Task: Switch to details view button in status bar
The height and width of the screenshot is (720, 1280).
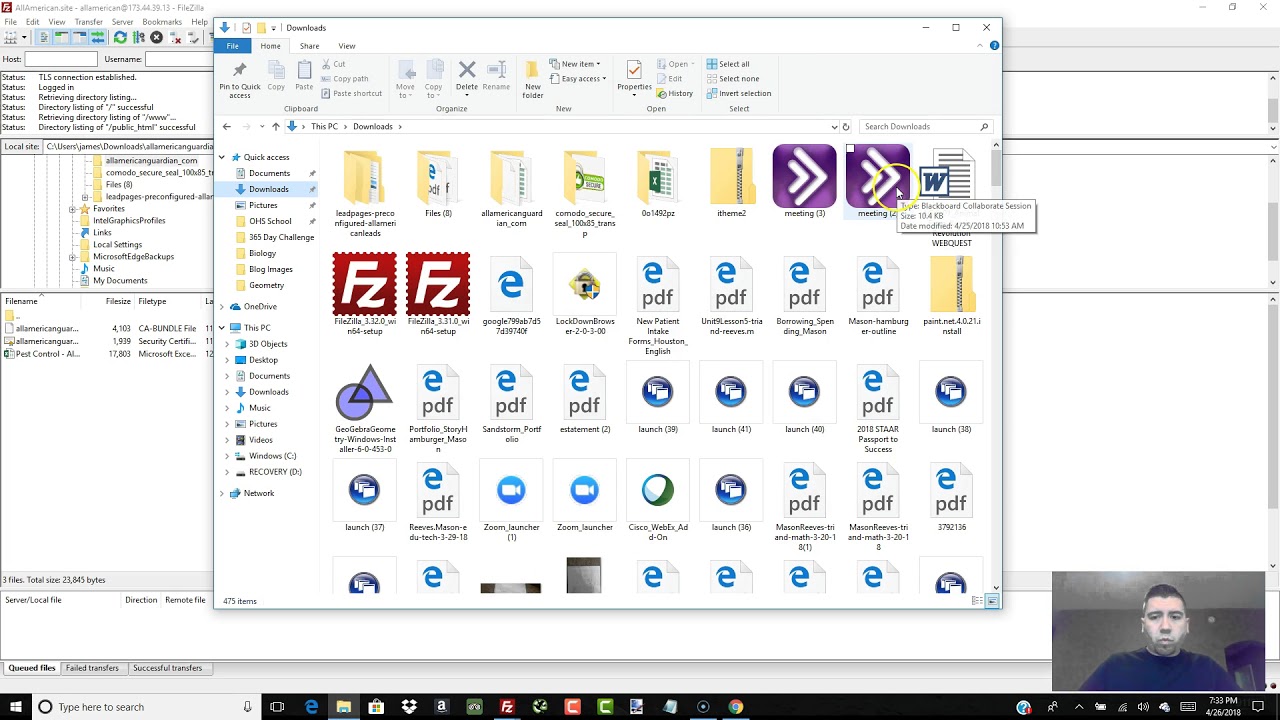Action: click(977, 601)
